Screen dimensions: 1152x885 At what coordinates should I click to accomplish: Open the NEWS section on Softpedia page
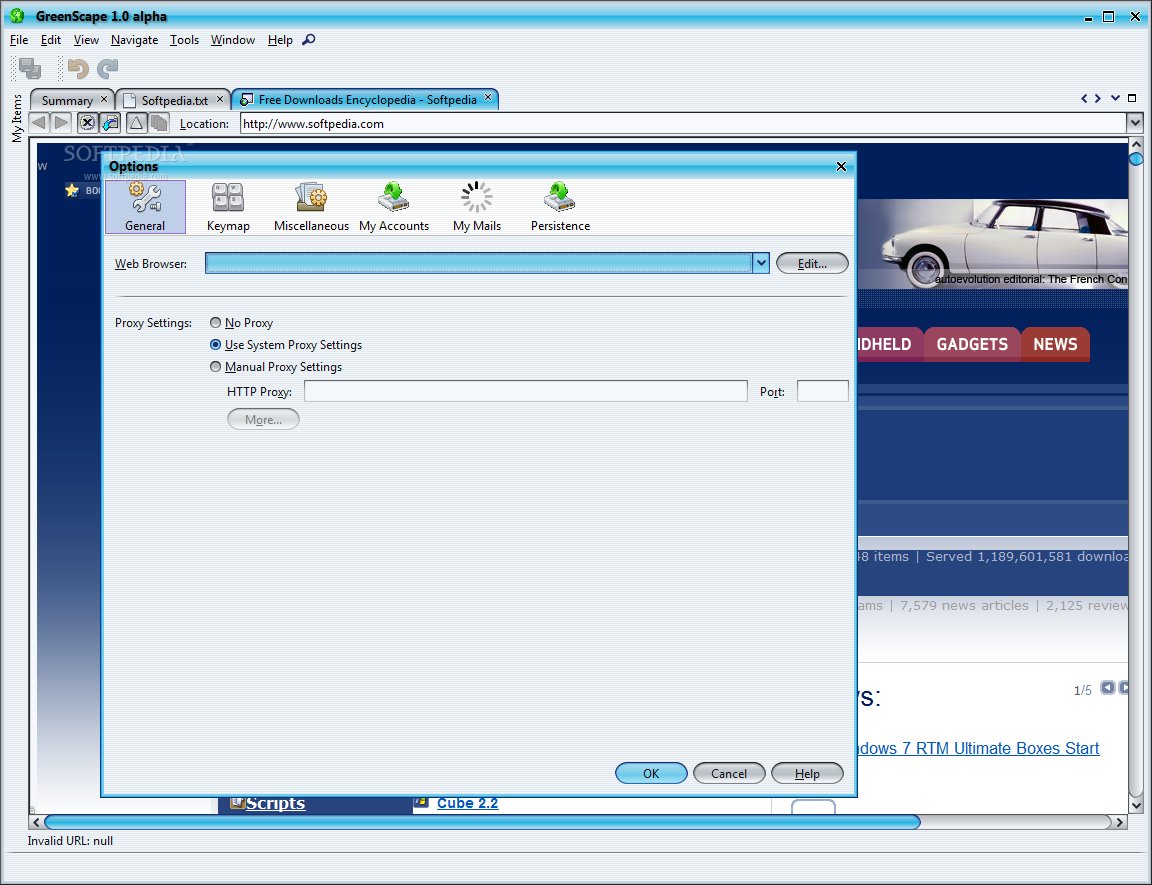(x=1055, y=344)
